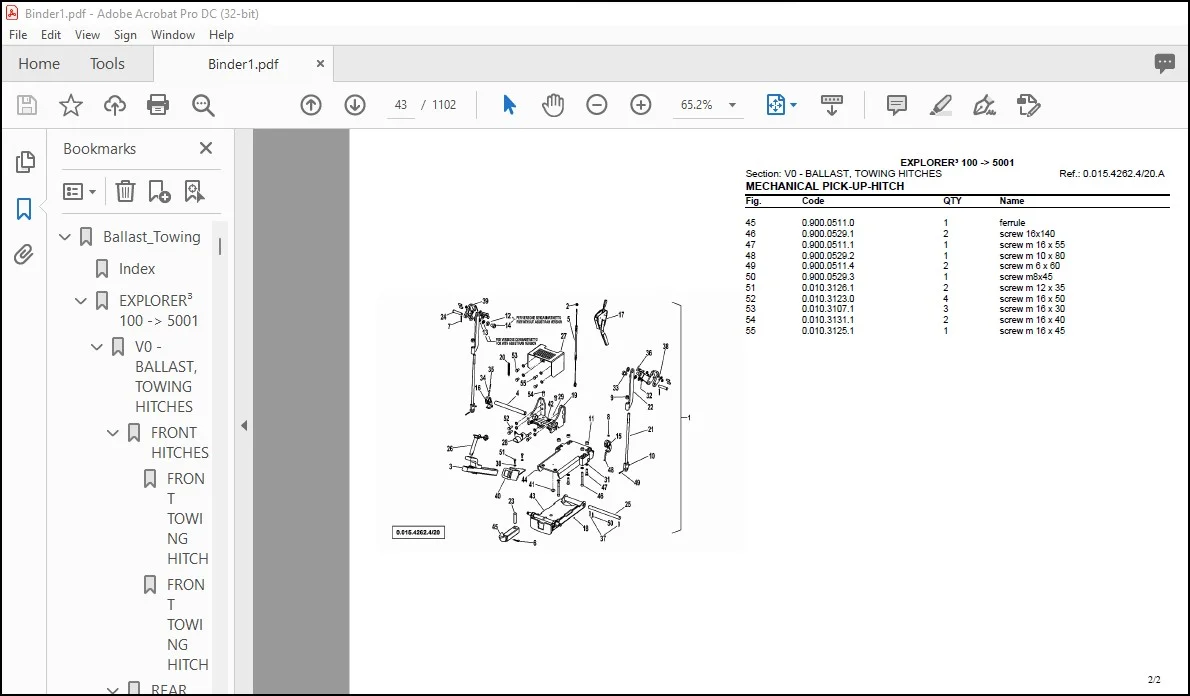Collapse V0 - BALLAST, TOWING HITCHES bookmark
This screenshot has height=696, width=1190.
tap(97, 347)
